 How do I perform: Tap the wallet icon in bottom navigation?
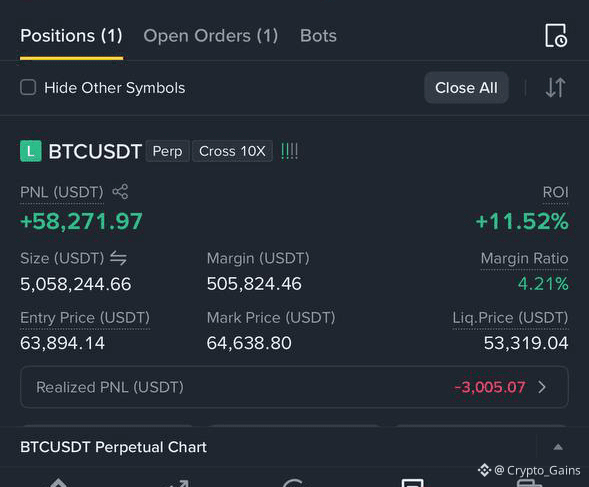tap(530, 482)
